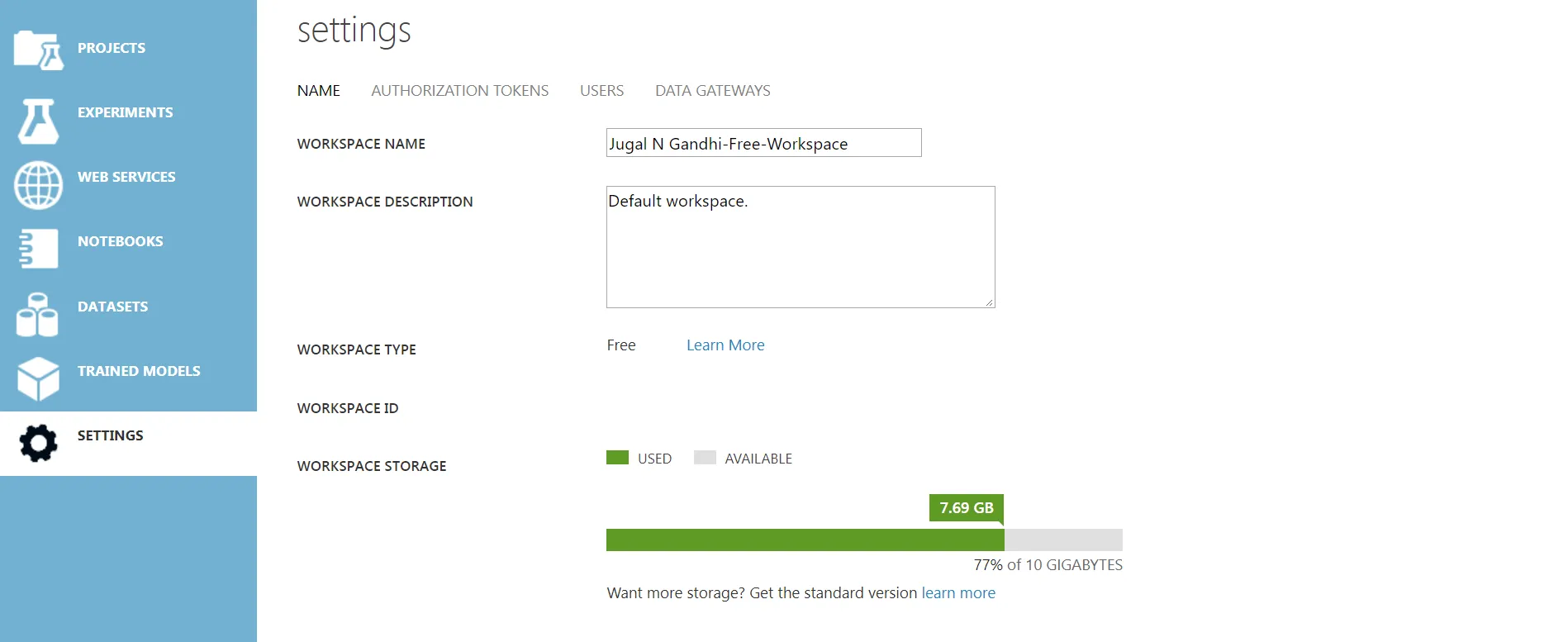
Task: Select the SETTINGS sidebar label
Action: click(111, 435)
